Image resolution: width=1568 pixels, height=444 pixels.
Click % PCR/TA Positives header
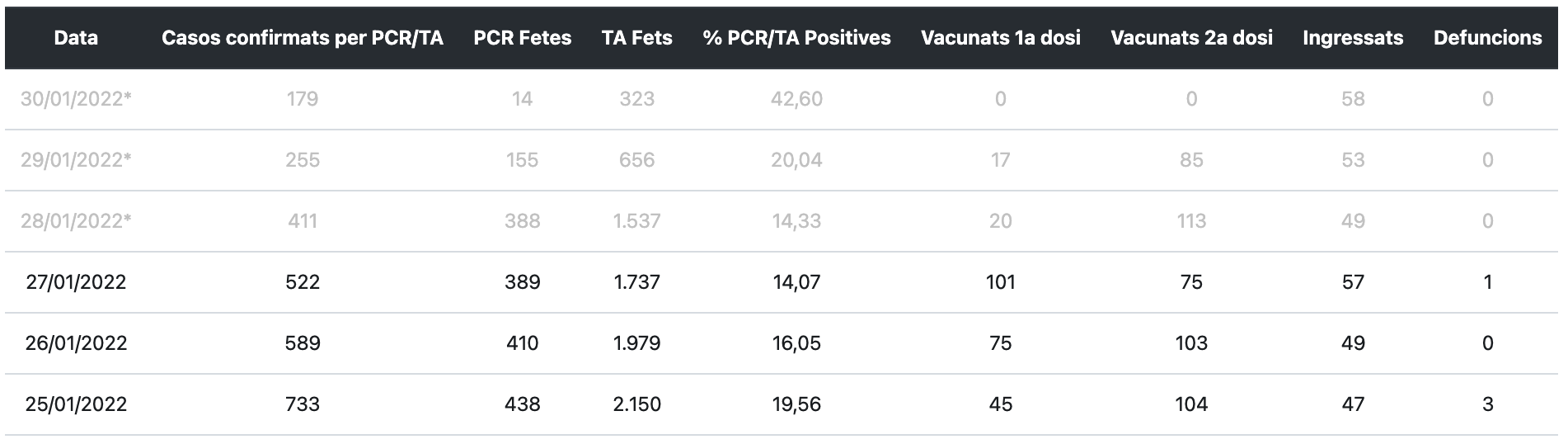[x=796, y=38]
